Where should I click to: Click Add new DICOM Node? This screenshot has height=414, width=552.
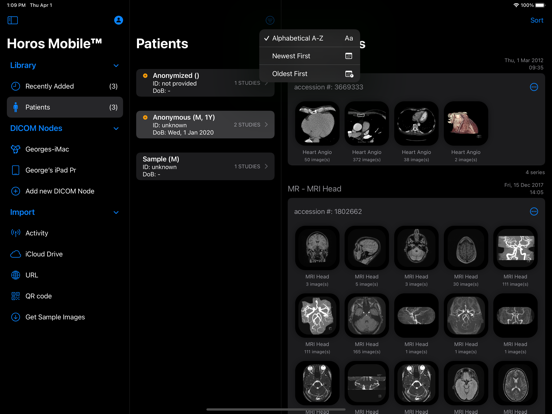tap(65, 191)
